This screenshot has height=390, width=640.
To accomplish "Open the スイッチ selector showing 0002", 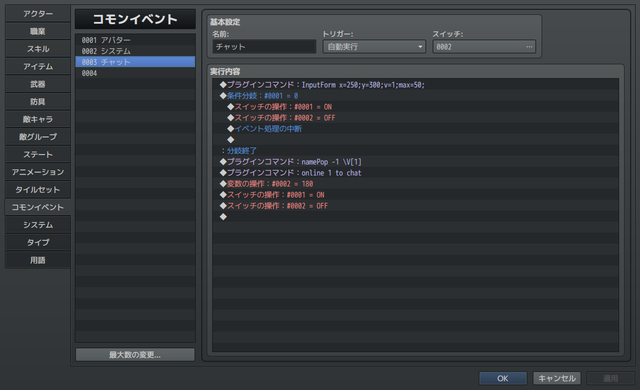I will (484, 47).
